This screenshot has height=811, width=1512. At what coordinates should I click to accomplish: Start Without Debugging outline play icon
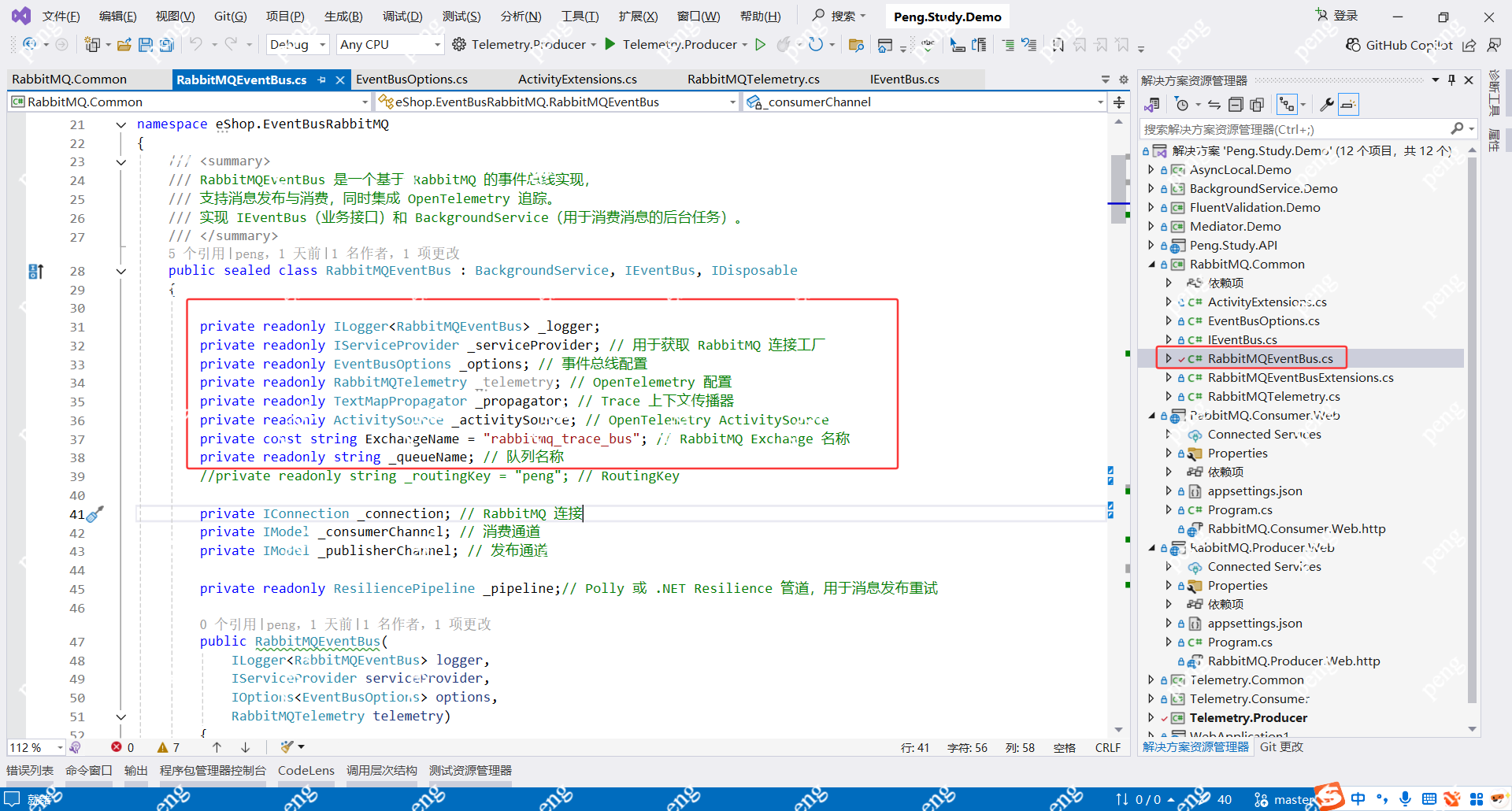coord(761,44)
